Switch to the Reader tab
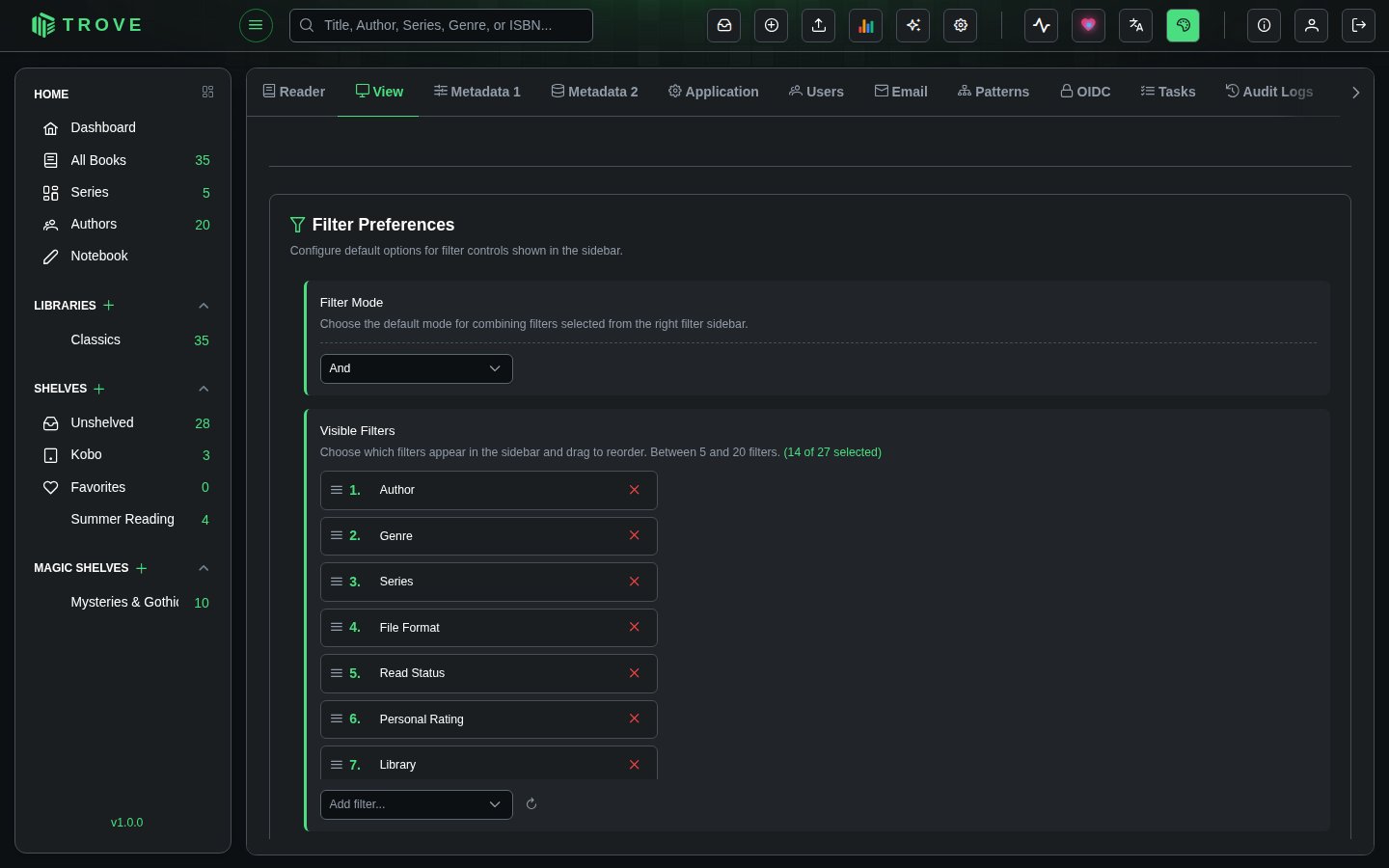This screenshot has height=868, width=1389. [x=294, y=92]
